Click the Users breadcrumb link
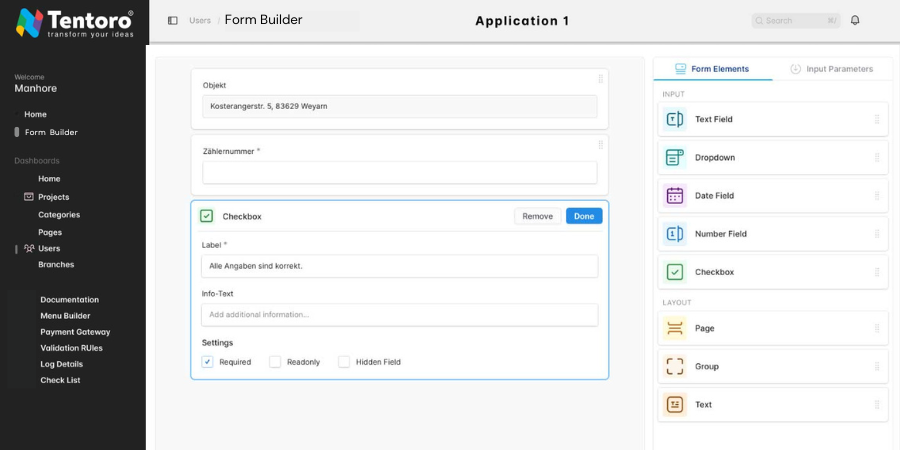This screenshot has height=450, width=900. [x=200, y=21]
